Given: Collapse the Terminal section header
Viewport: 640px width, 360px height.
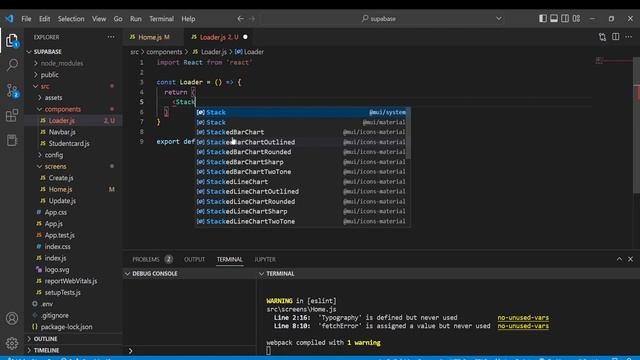Looking at the screenshot, I should [448, 273].
